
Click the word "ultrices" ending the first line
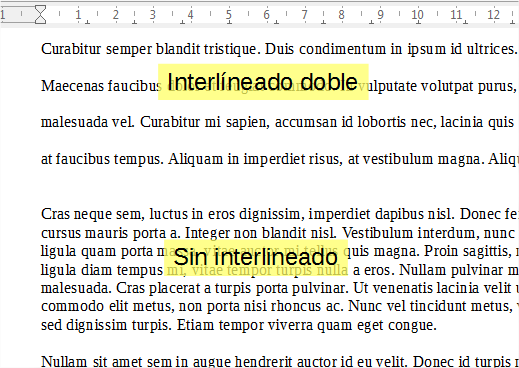coord(489,49)
